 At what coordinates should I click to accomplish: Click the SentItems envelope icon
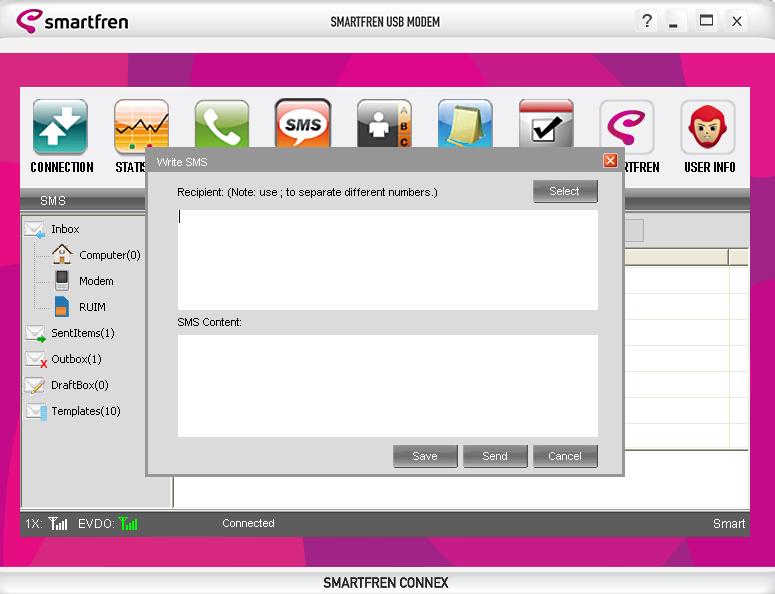coord(36,334)
